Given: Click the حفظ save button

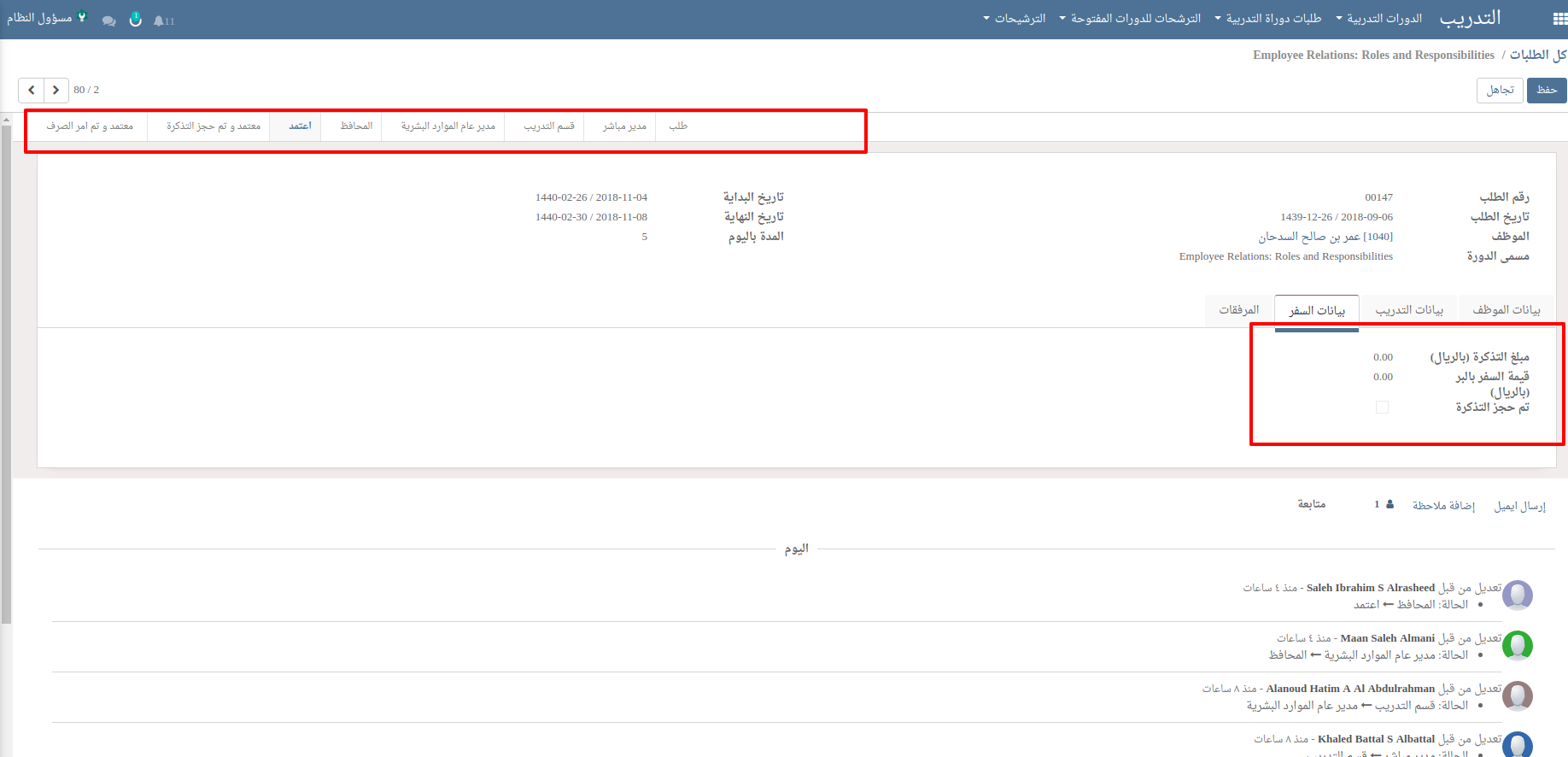Looking at the screenshot, I should [x=1546, y=90].
